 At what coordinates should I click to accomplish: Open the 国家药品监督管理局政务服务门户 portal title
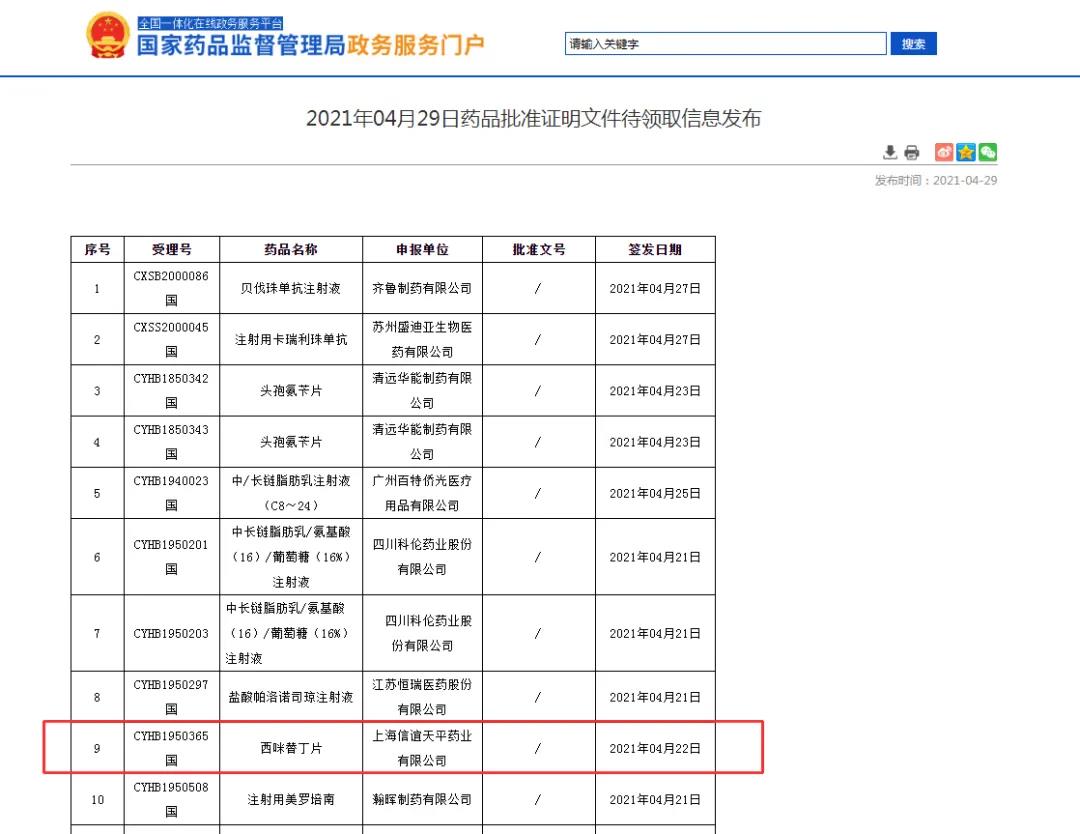tap(310, 45)
